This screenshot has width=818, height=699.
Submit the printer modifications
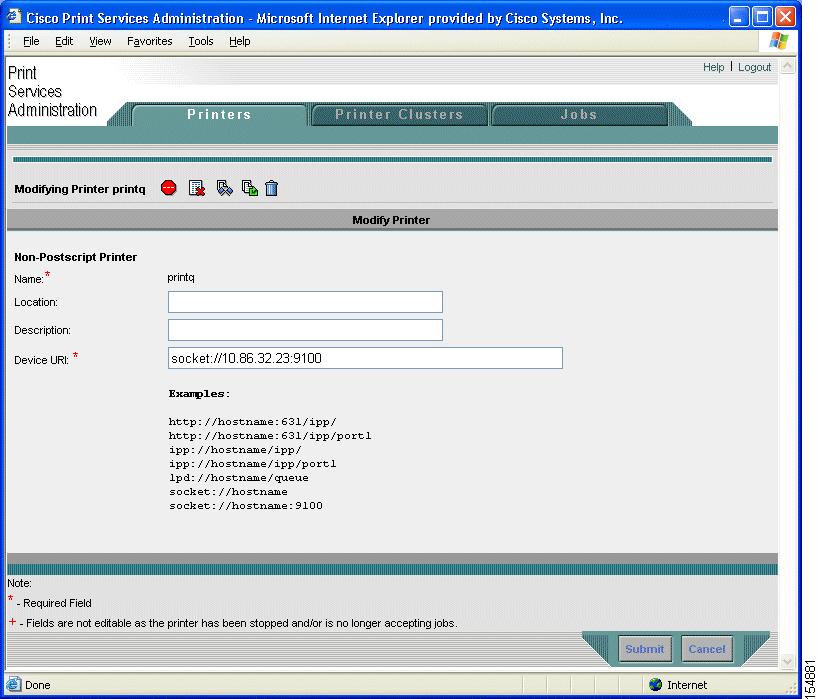[645, 649]
